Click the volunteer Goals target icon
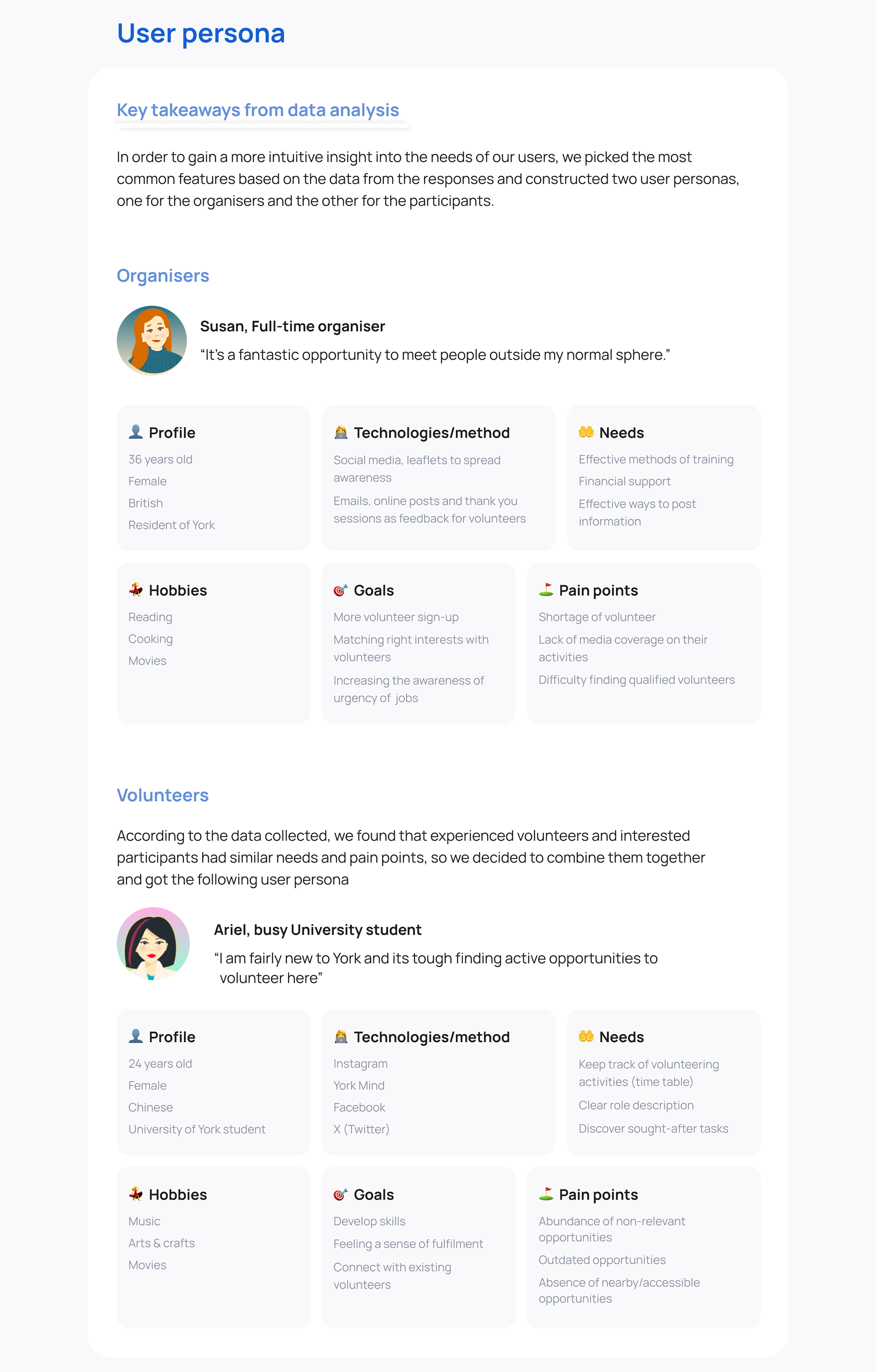Image resolution: width=876 pixels, height=1372 pixels. (341, 1194)
